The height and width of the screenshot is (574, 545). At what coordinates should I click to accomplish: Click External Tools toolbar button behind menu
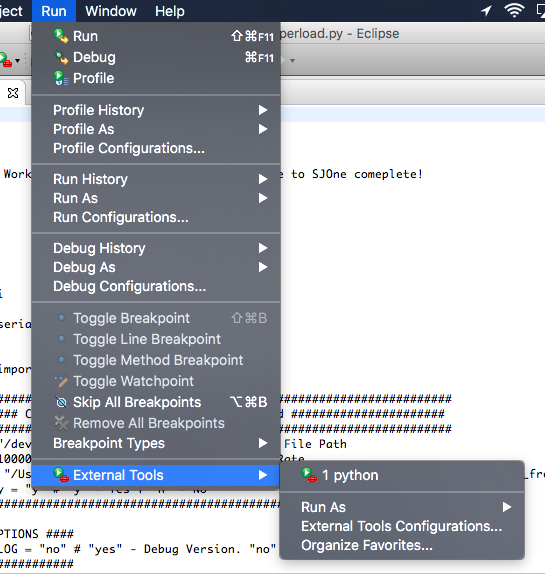point(5,60)
